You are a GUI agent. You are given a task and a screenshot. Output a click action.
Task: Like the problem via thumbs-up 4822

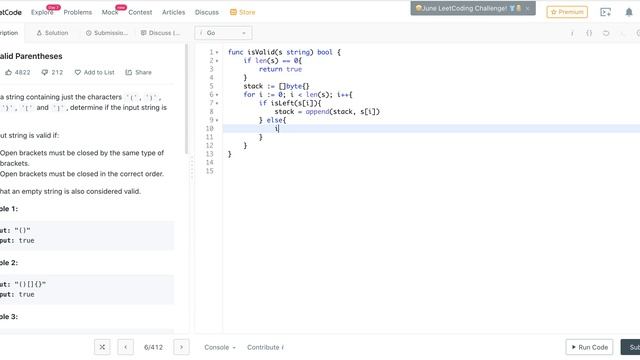tap(18, 72)
